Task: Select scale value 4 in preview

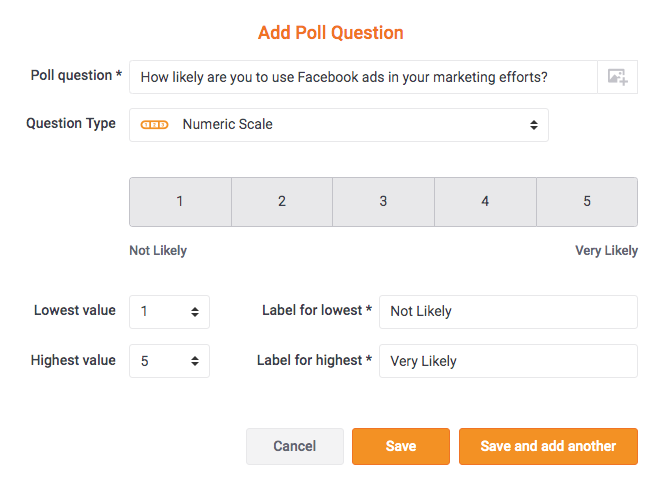Action: click(x=485, y=202)
